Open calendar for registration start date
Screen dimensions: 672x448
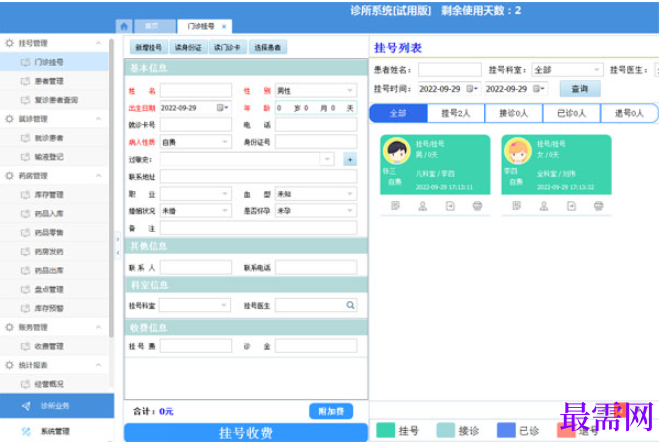click(472, 89)
